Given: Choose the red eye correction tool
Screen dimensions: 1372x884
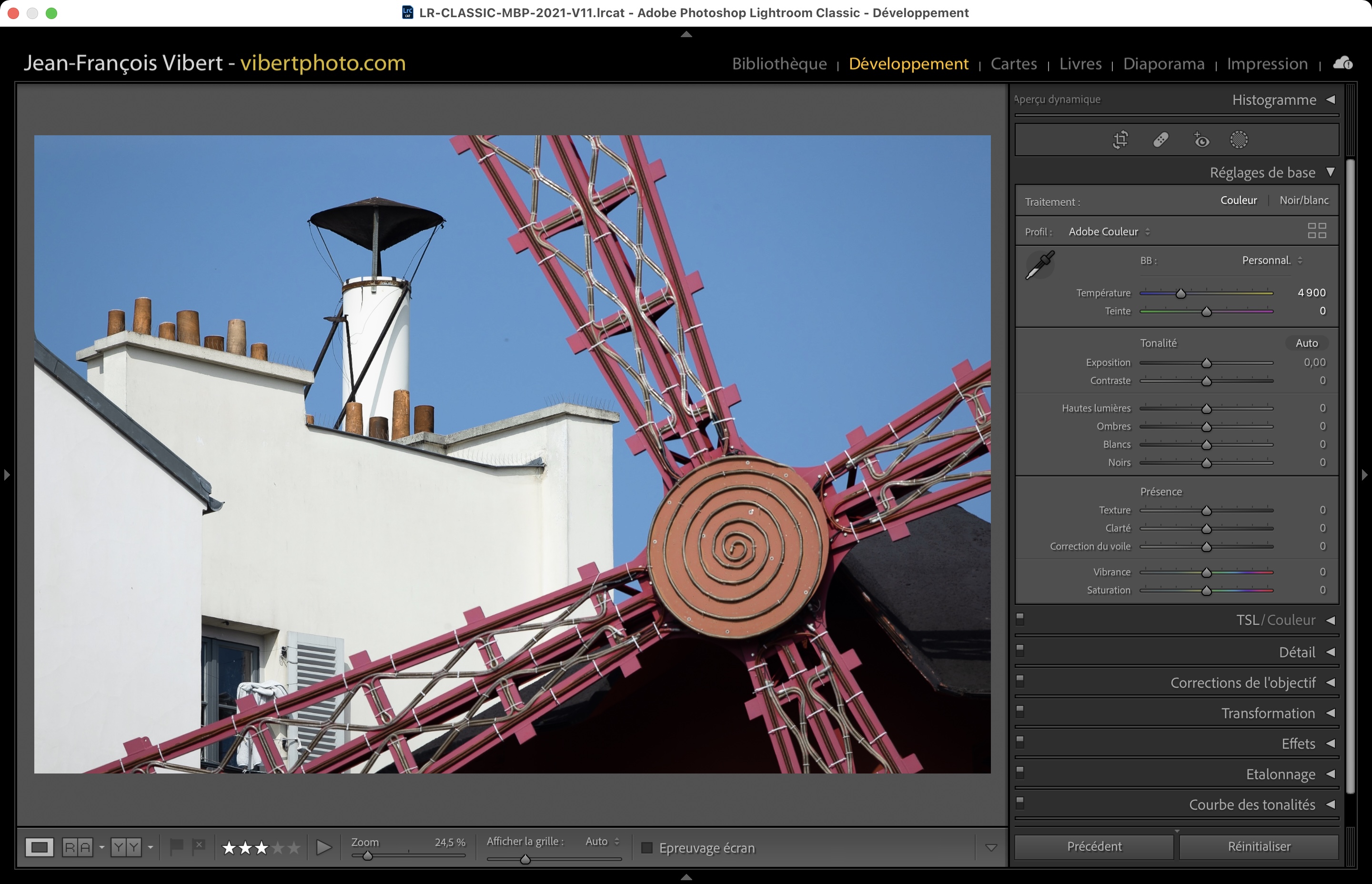Looking at the screenshot, I should tap(1201, 140).
